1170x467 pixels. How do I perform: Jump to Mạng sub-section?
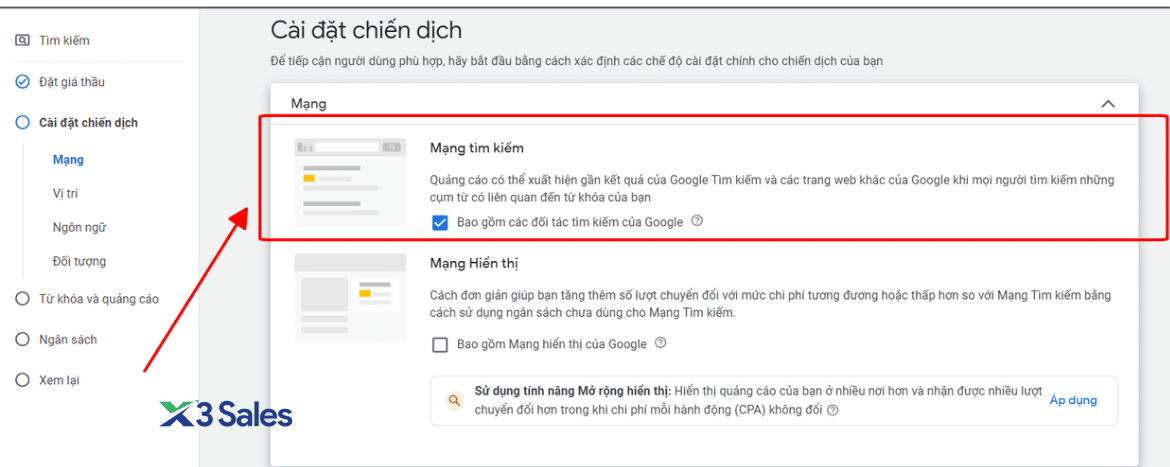tap(68, 160)
